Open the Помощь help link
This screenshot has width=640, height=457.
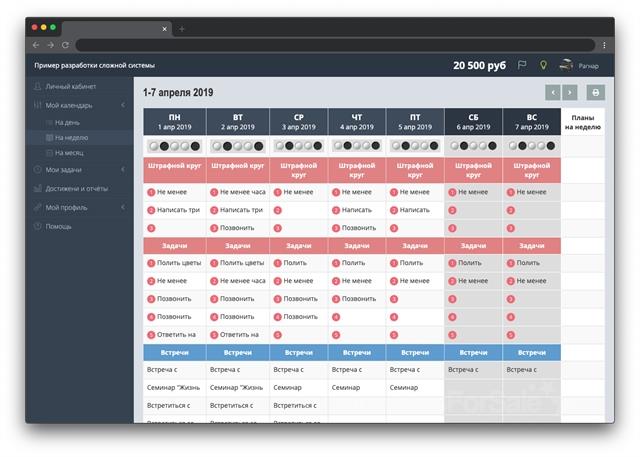pos(59,226)
